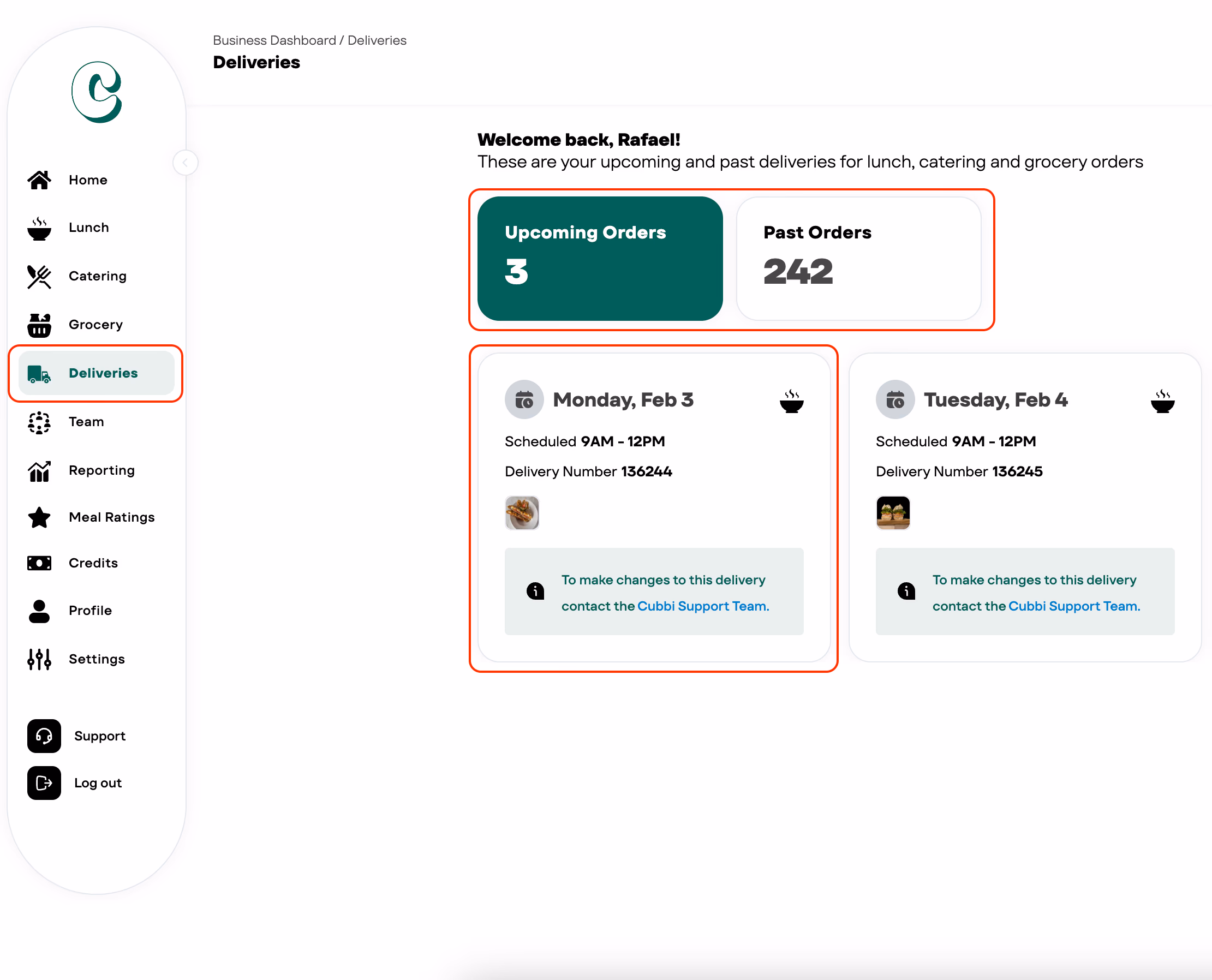Go to Lunch using the bowl icon
Image resolution: width=1212 pixels, height=980 pixels.
(x=39, y=228)
